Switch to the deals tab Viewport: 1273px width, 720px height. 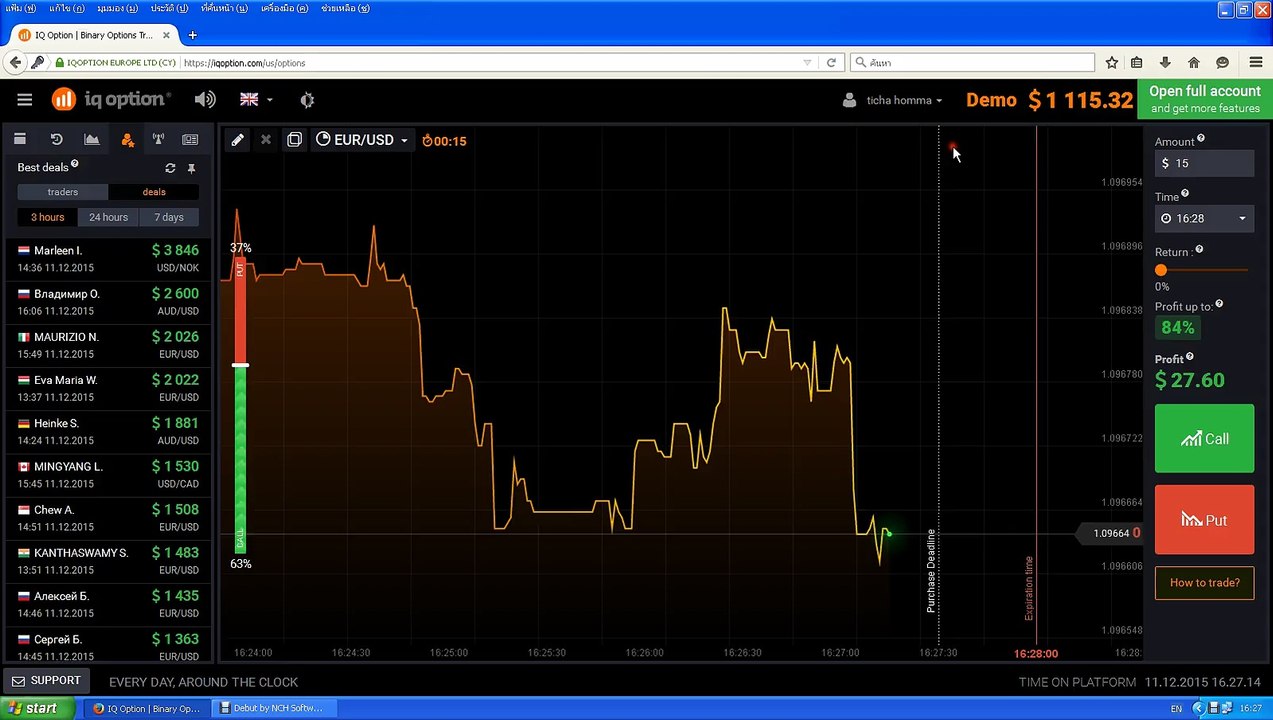tap(154, 192)
